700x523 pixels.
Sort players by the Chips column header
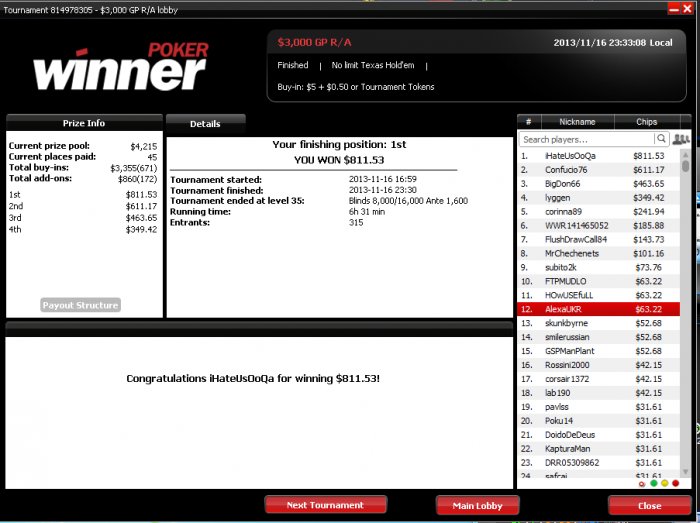[646, 121]
